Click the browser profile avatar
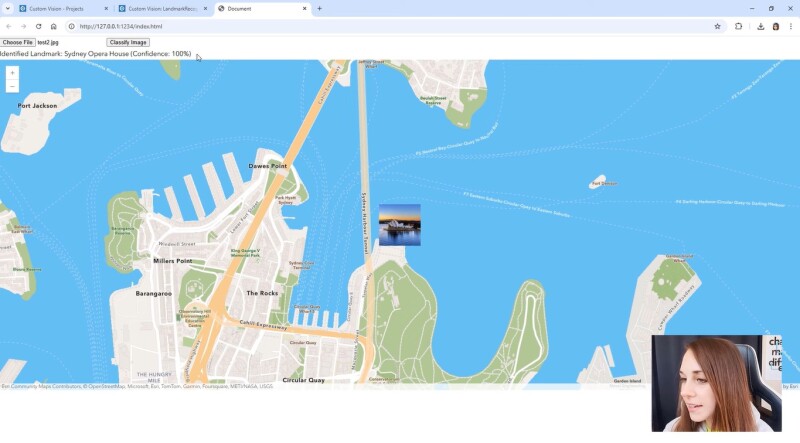This screenshot has width=800, height=443. coord(776,26)
